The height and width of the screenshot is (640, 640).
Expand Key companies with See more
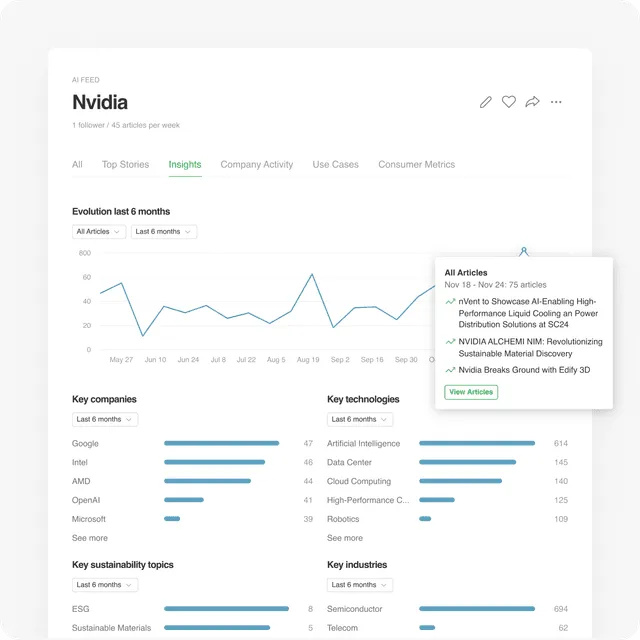coord(90,538)
